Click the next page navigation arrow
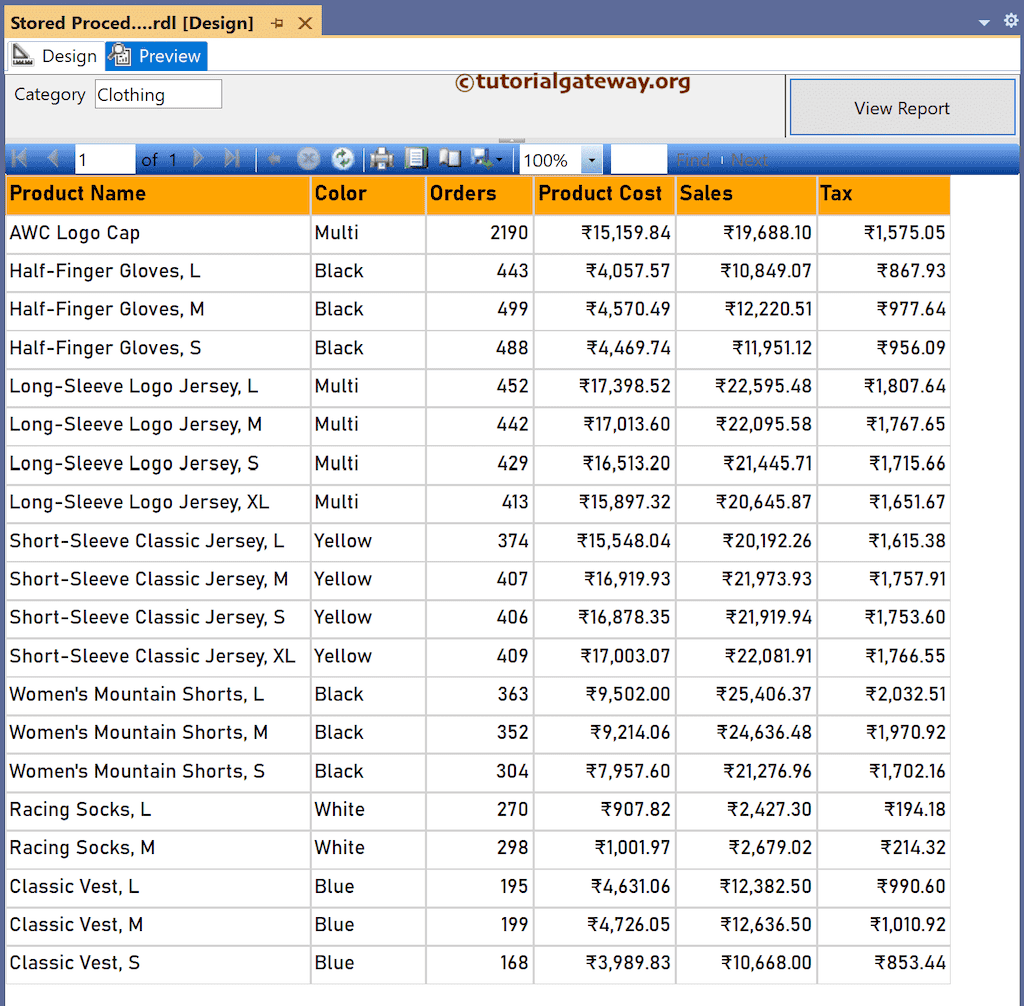Image resolution: width=1024 pixels, height=1006 pixels. coord(198,158)
